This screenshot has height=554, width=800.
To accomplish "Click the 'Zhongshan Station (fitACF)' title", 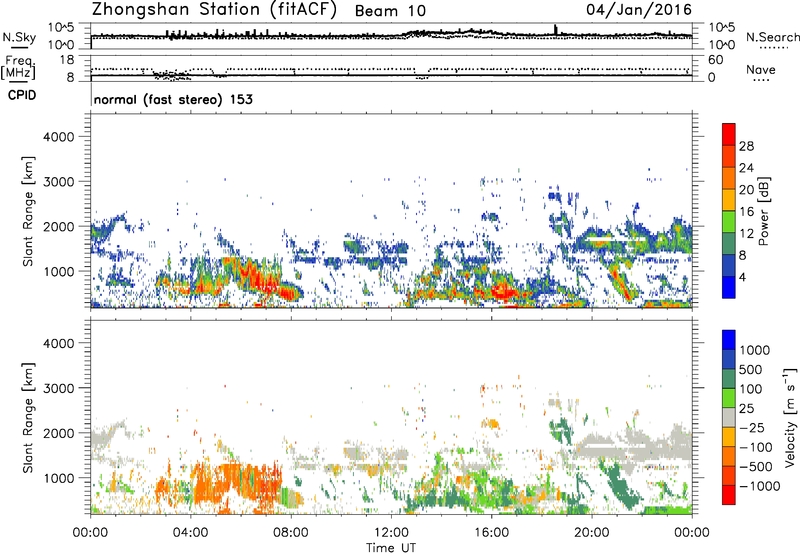I will [215, 10].
